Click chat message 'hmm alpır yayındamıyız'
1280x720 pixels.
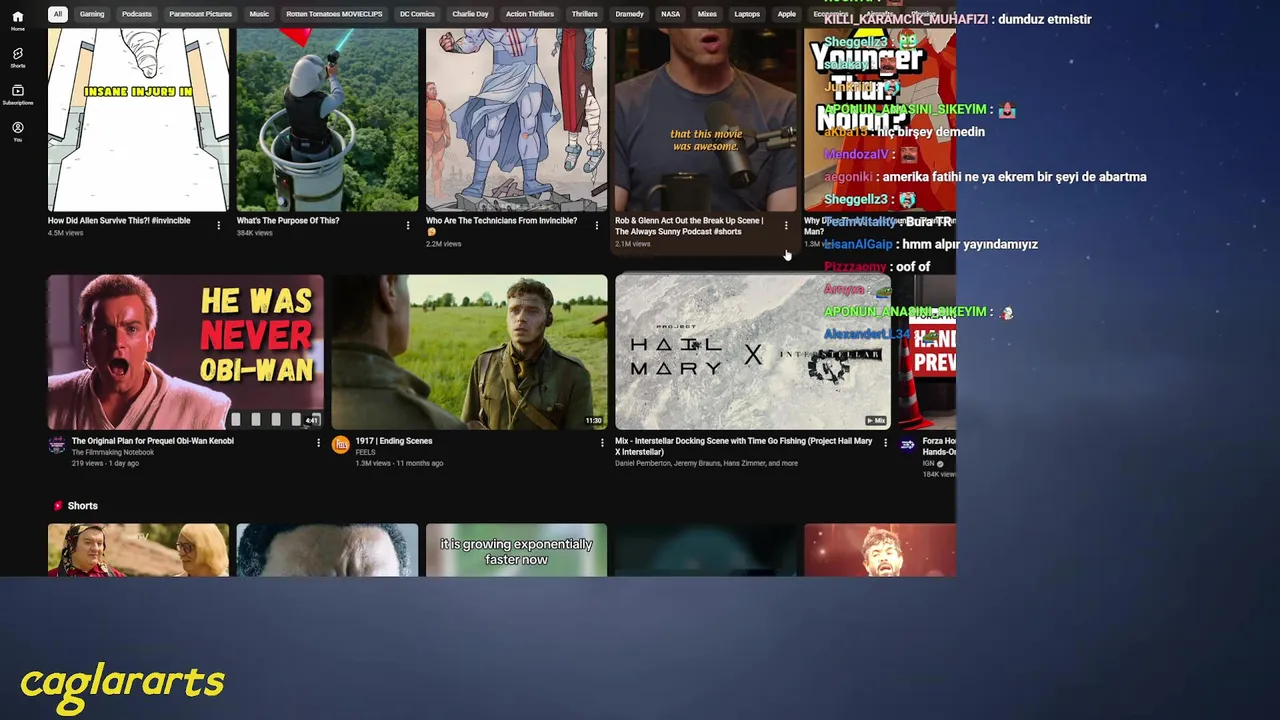click(x=970, y=244)
